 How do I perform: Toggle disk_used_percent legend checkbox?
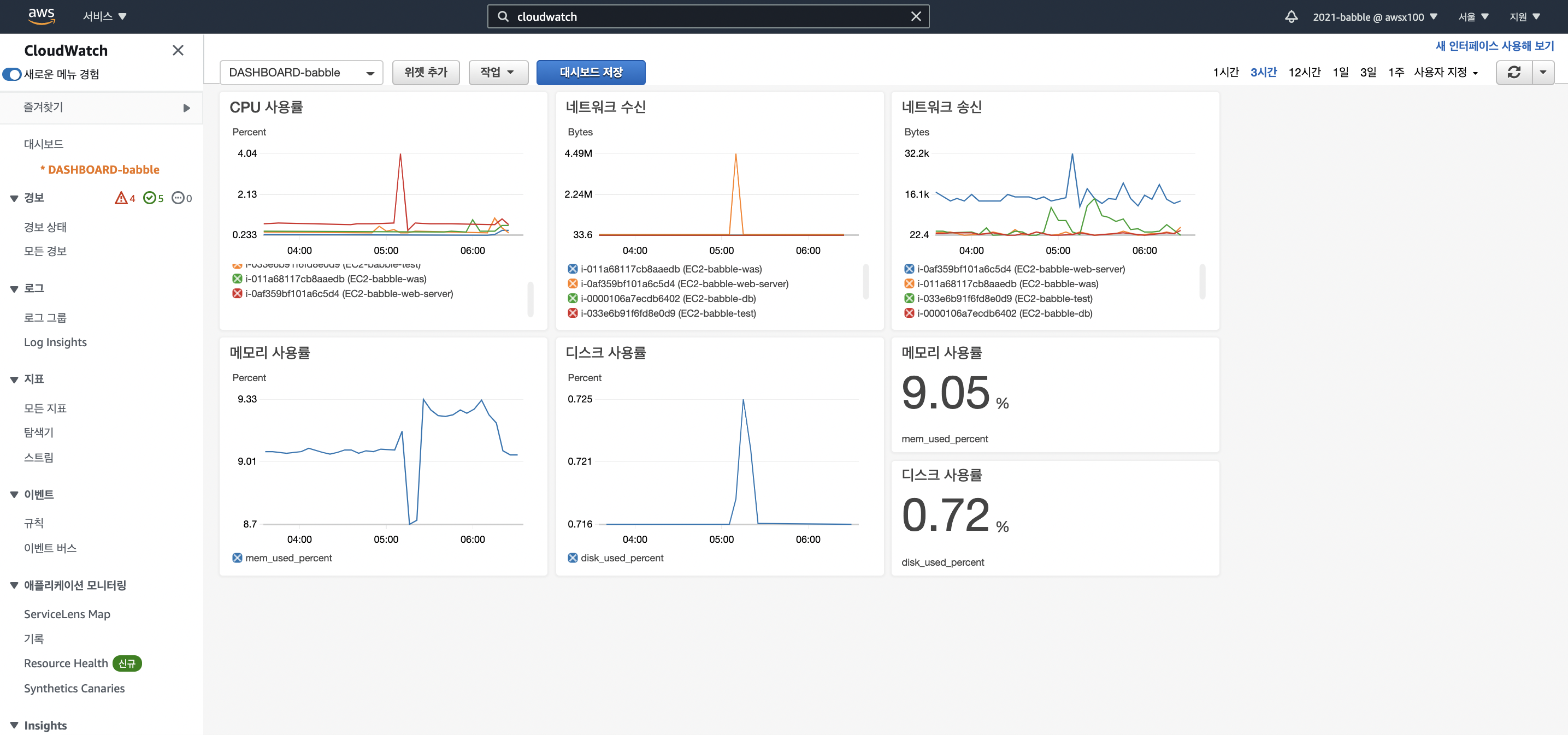572,558
